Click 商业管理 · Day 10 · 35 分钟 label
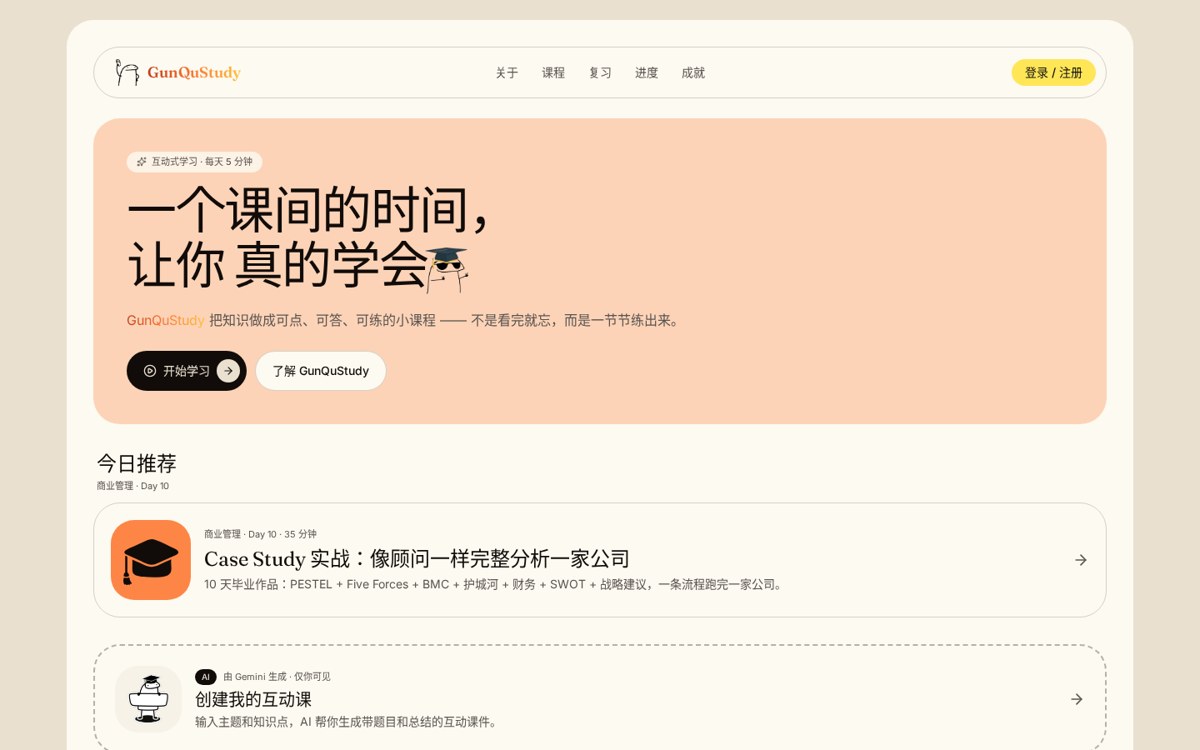 point(260,534)
